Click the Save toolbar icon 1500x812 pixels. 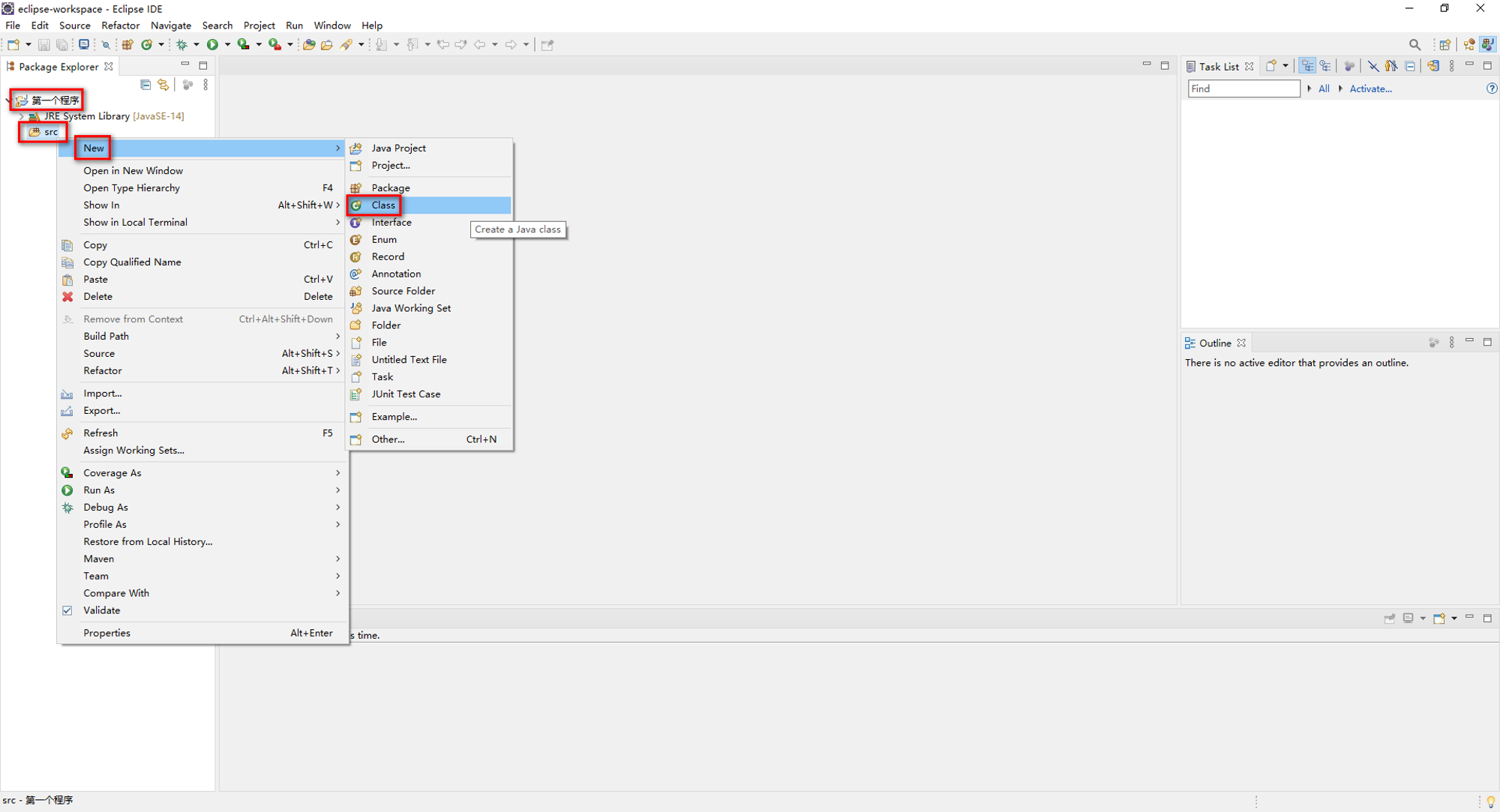pos(43,45)
